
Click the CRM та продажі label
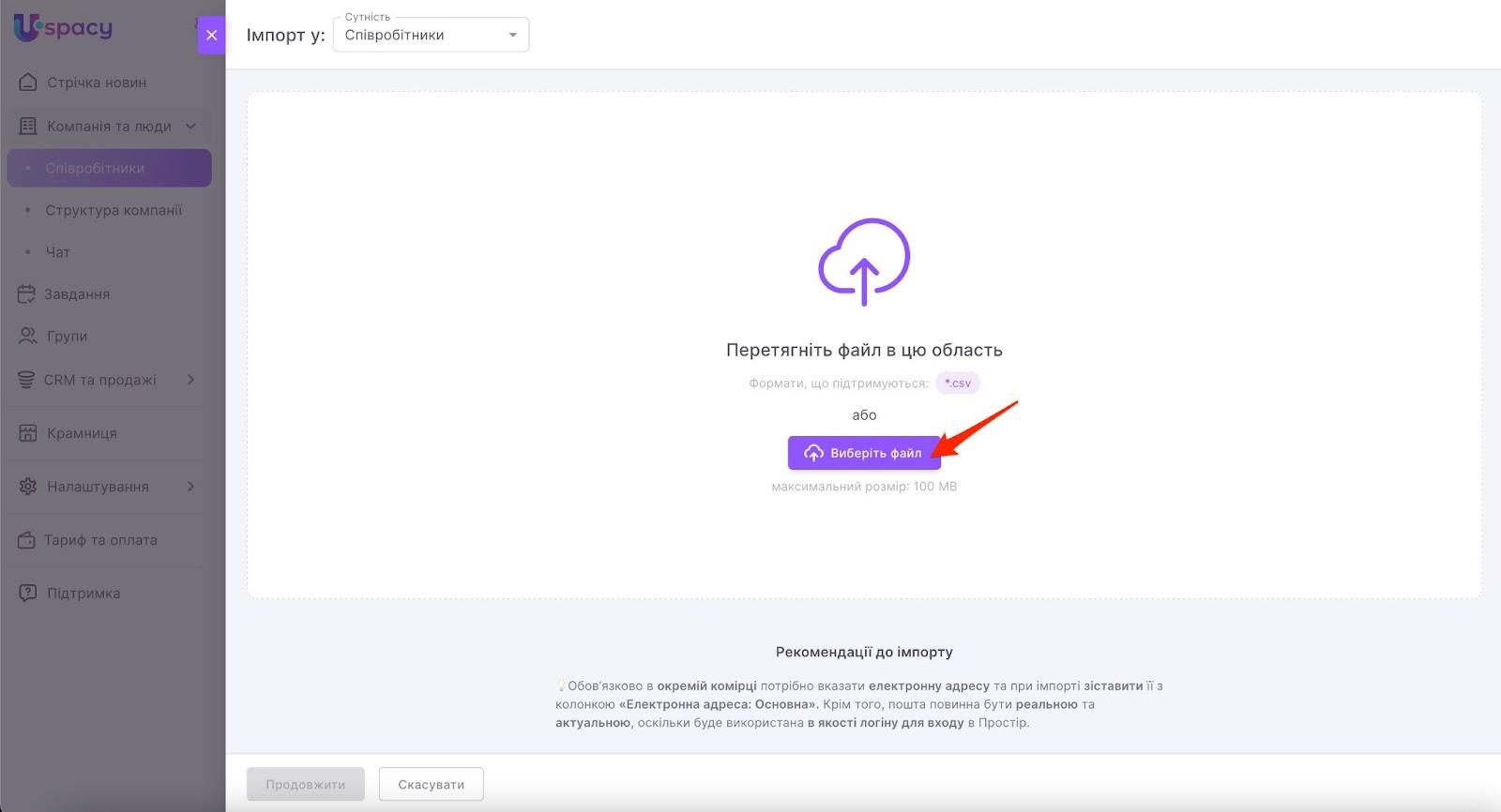[x=100, y=380]
